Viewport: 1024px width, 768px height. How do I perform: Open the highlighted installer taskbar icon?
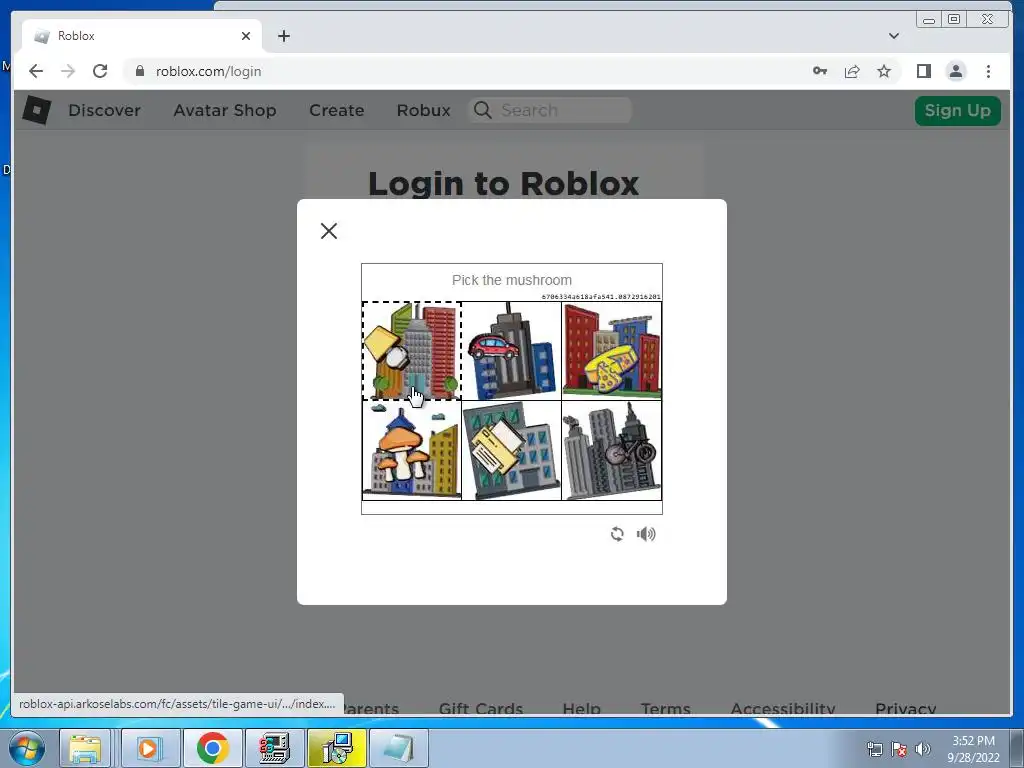[338, 748]
